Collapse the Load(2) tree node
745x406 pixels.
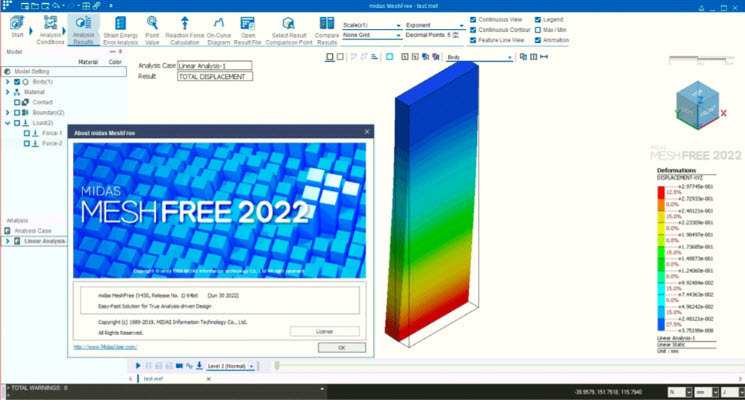8,123
